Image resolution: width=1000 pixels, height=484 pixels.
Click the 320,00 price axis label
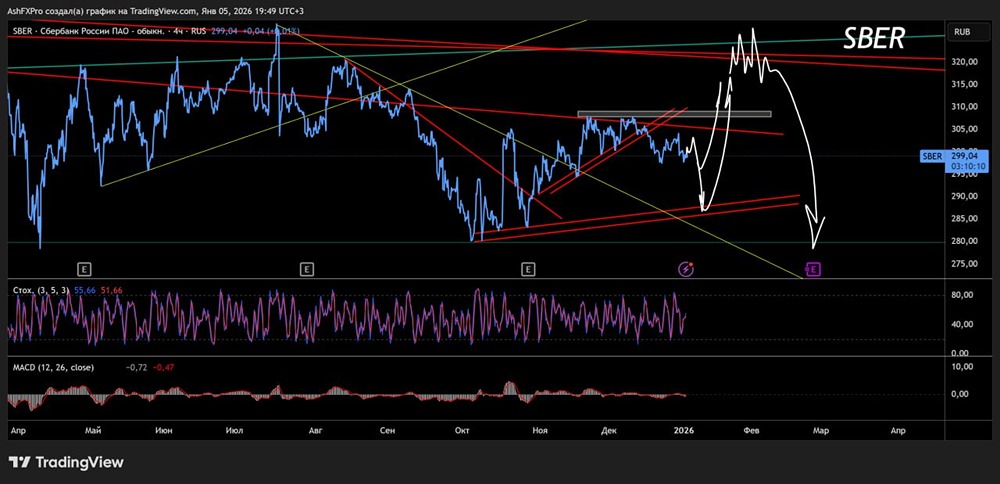963,62
